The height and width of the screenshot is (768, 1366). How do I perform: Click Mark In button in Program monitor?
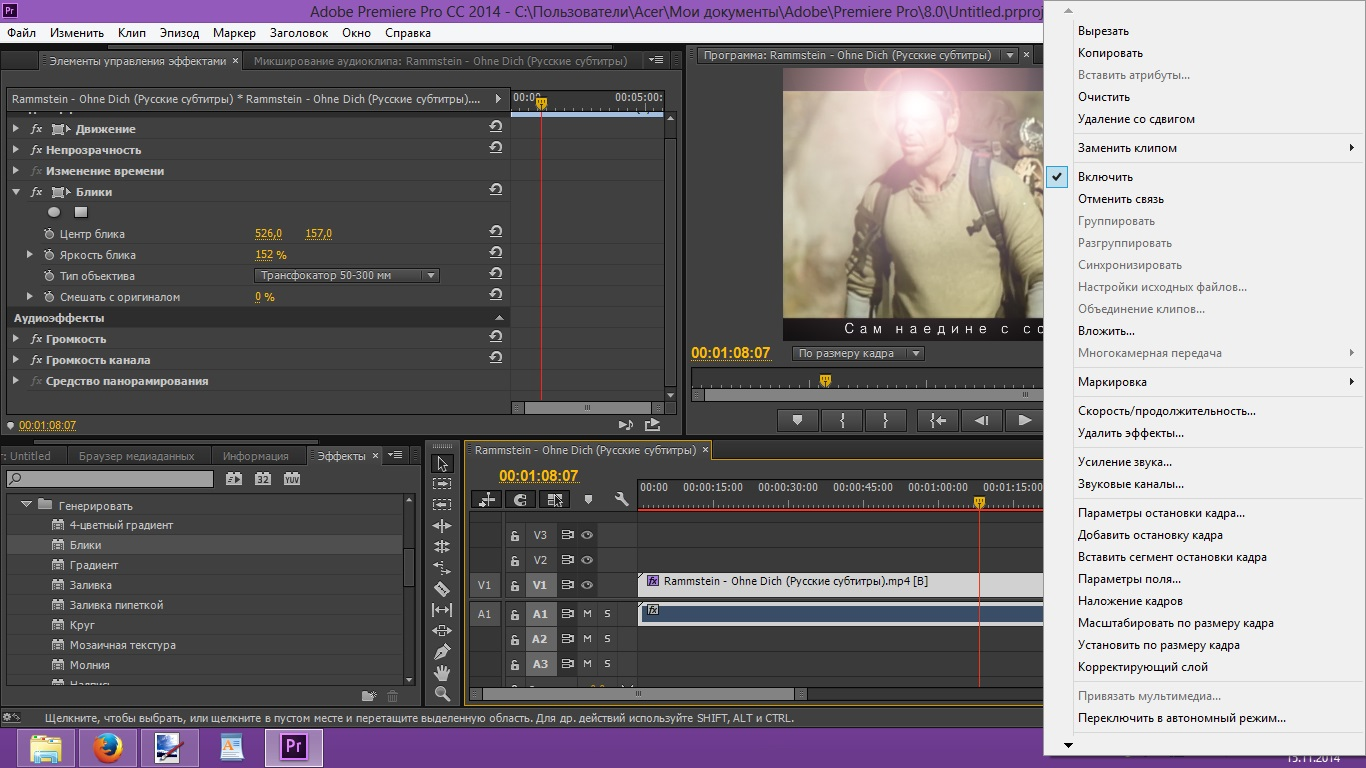(842, 421)
